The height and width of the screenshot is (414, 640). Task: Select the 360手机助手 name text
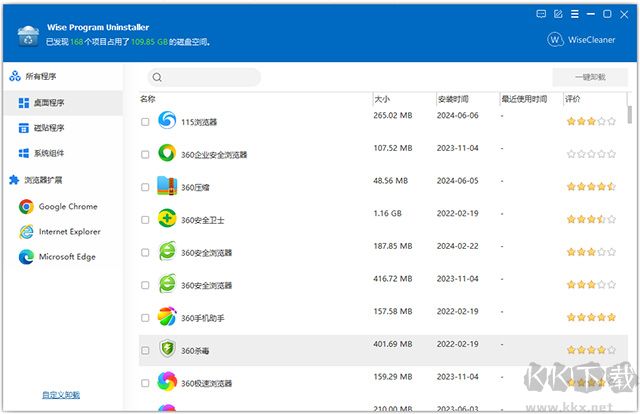tap(202, 318)
